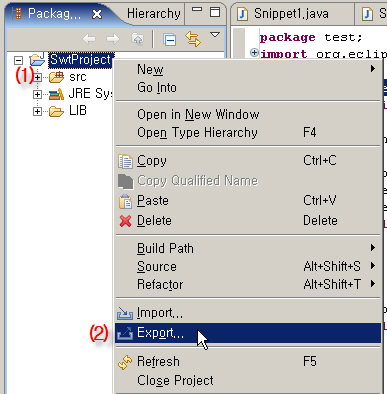
Task: Expand the JRE System Library node
Action: tap(37, 94)
